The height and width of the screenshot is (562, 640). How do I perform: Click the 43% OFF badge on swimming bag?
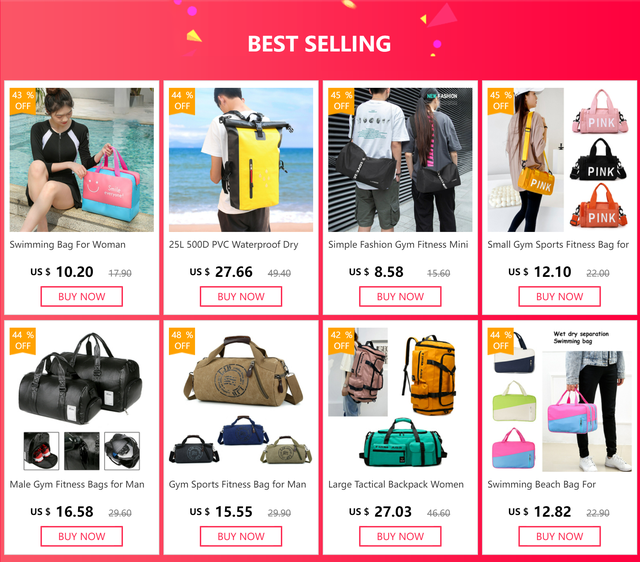tap(23, 101)
